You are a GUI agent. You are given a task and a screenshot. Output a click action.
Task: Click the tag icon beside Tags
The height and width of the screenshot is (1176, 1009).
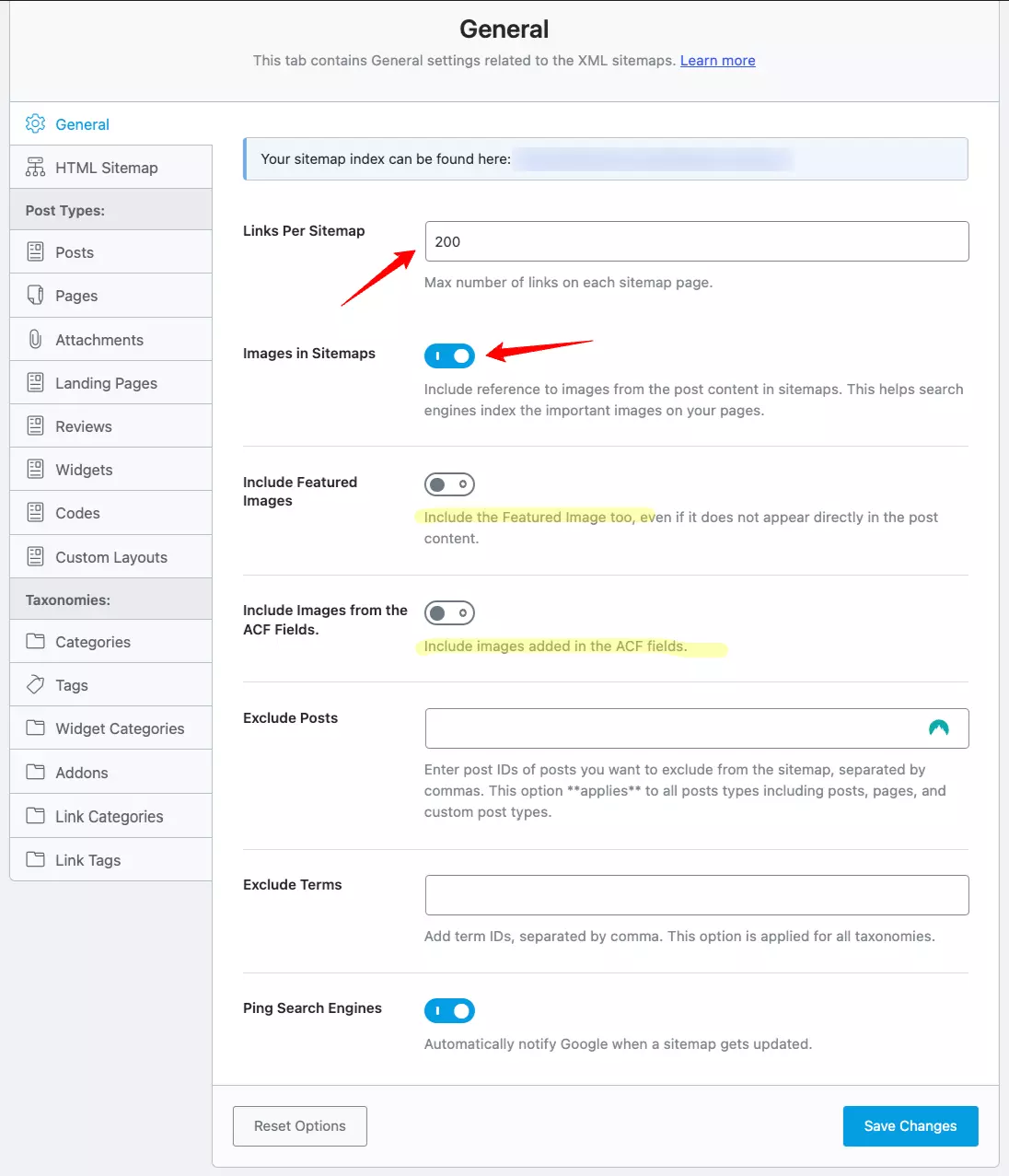click(x=35, y=684)
